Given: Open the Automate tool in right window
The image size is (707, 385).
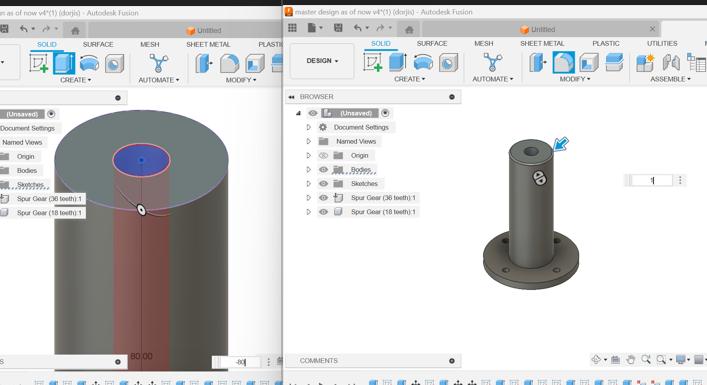Looking at the screenshot, I should [492, 62].
